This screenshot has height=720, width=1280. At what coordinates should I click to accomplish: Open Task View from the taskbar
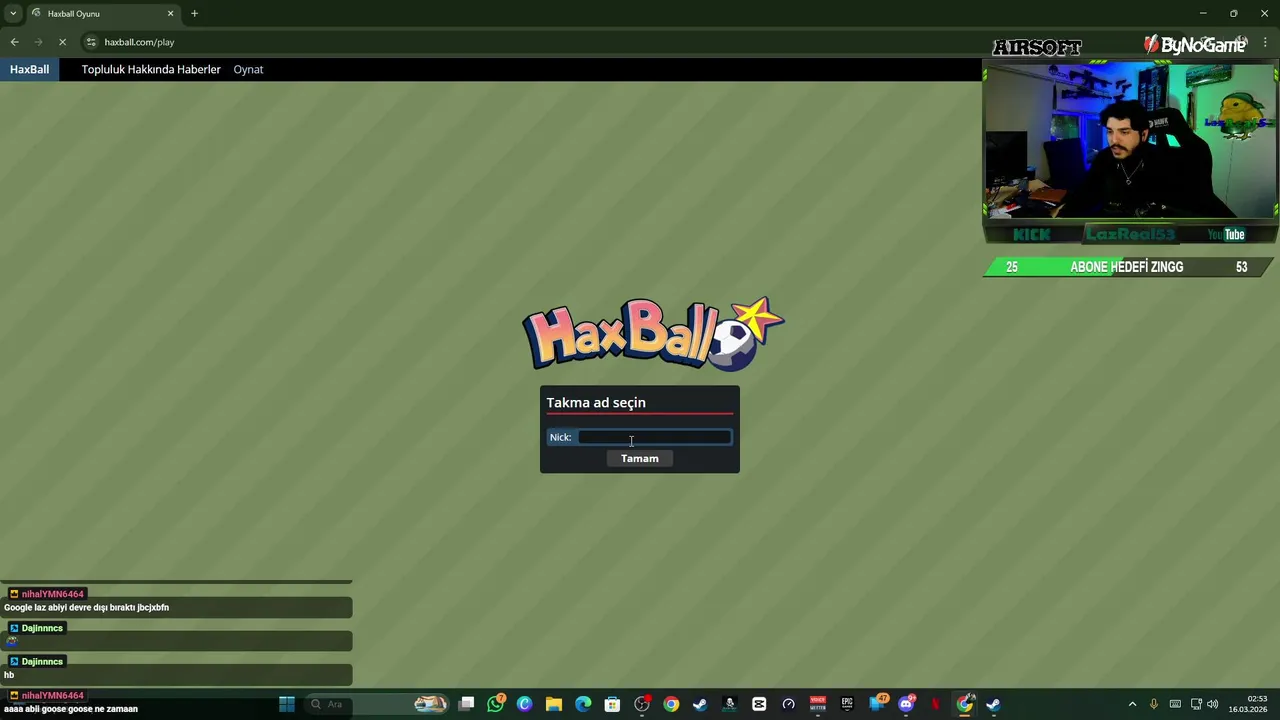pyautogui.click(x=466, y=704)
